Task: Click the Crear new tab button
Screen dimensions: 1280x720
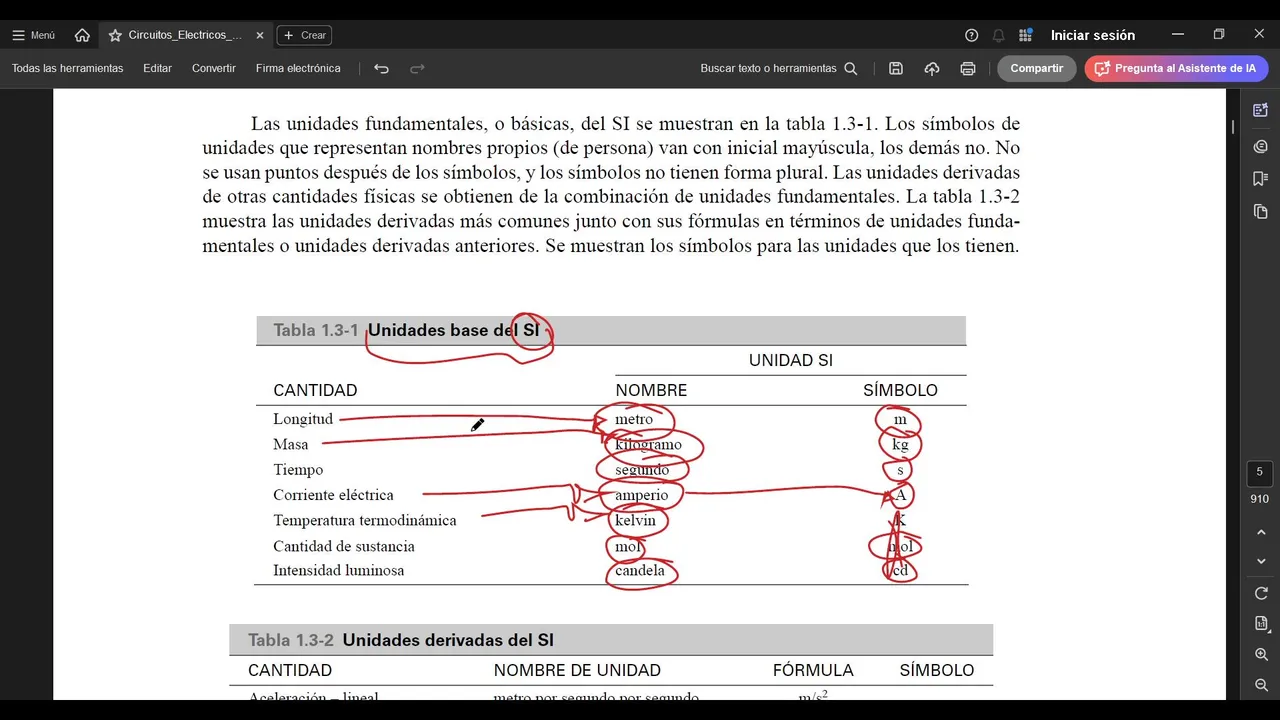Action: click(304, 35)
